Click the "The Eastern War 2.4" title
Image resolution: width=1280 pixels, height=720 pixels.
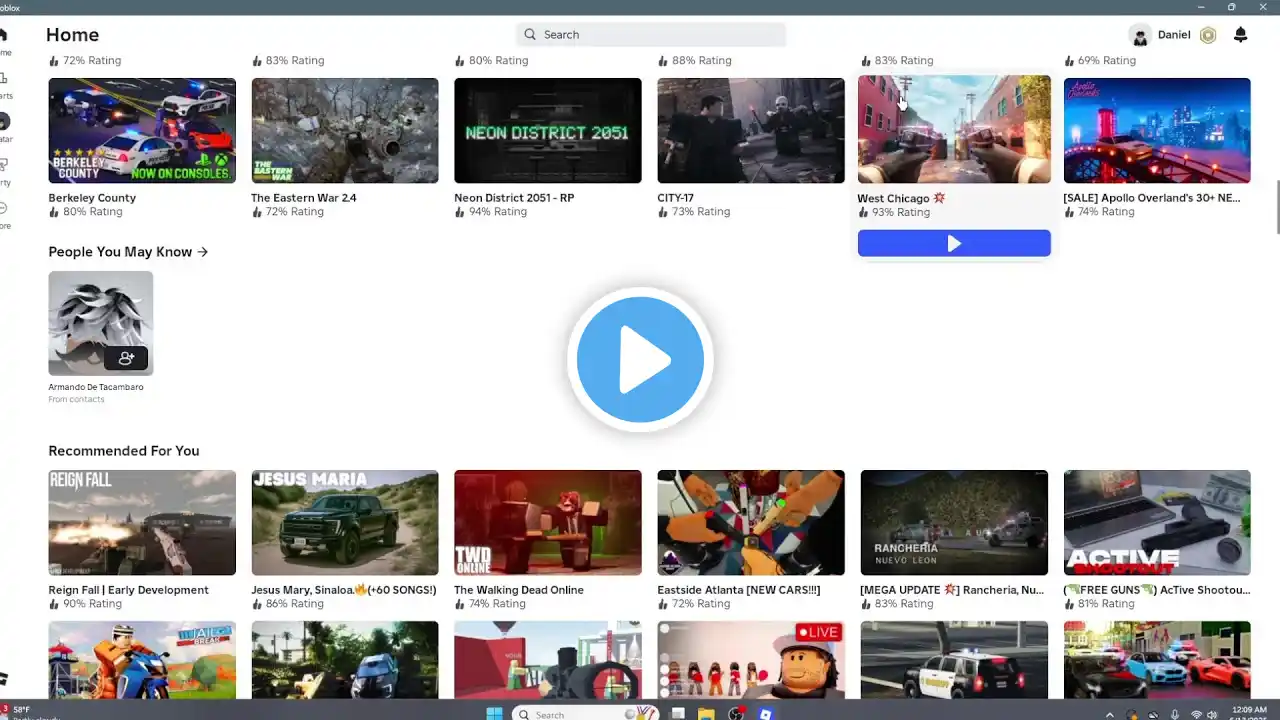coord(304,198)
